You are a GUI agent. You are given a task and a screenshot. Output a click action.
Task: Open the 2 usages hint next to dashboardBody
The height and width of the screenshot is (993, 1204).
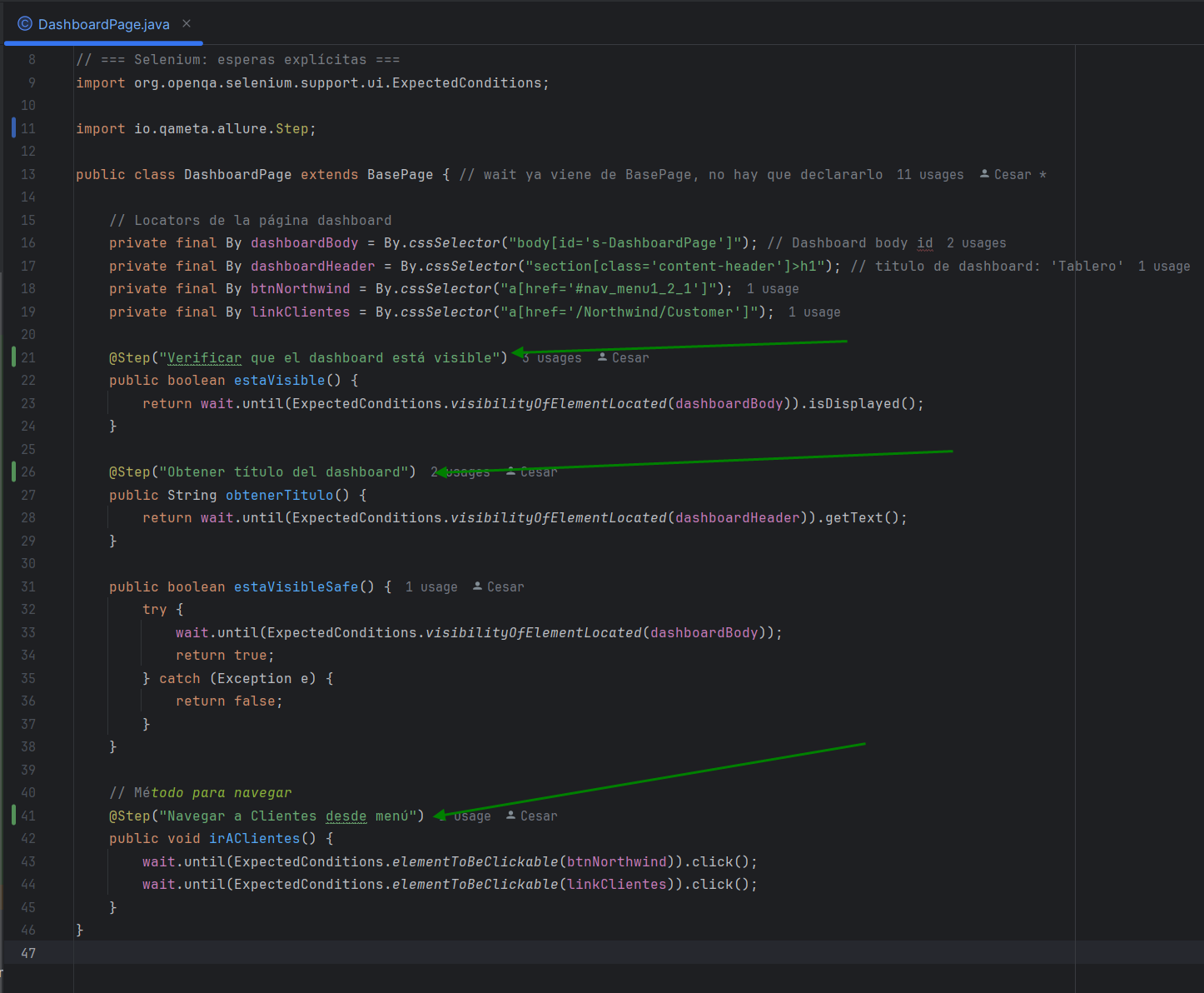(976, 242)
